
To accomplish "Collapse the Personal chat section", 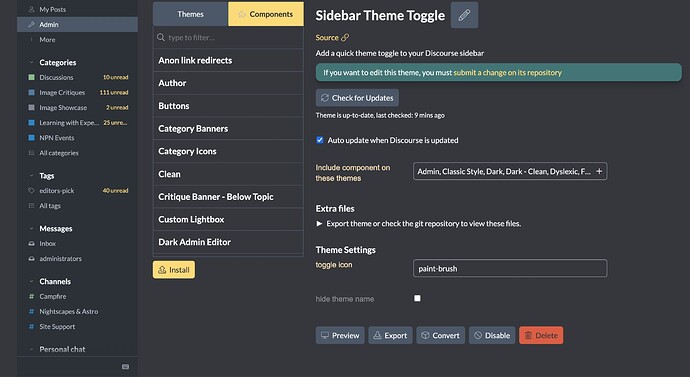I will [x=31, y=349].
